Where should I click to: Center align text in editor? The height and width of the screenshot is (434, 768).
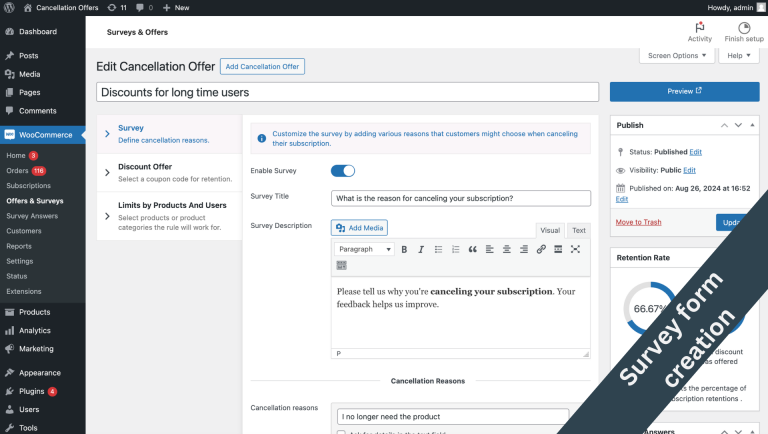click(x=506, y=249)
